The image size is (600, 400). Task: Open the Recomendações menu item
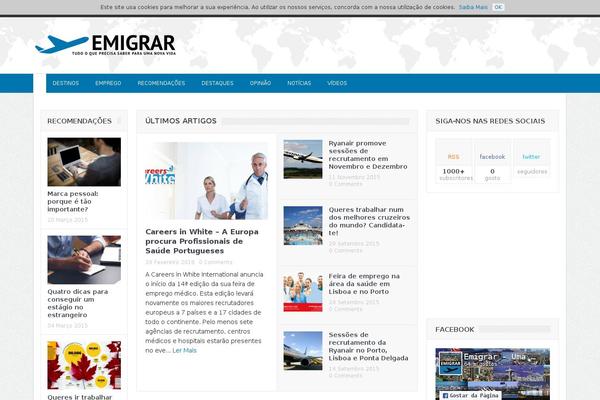point(161,83)
